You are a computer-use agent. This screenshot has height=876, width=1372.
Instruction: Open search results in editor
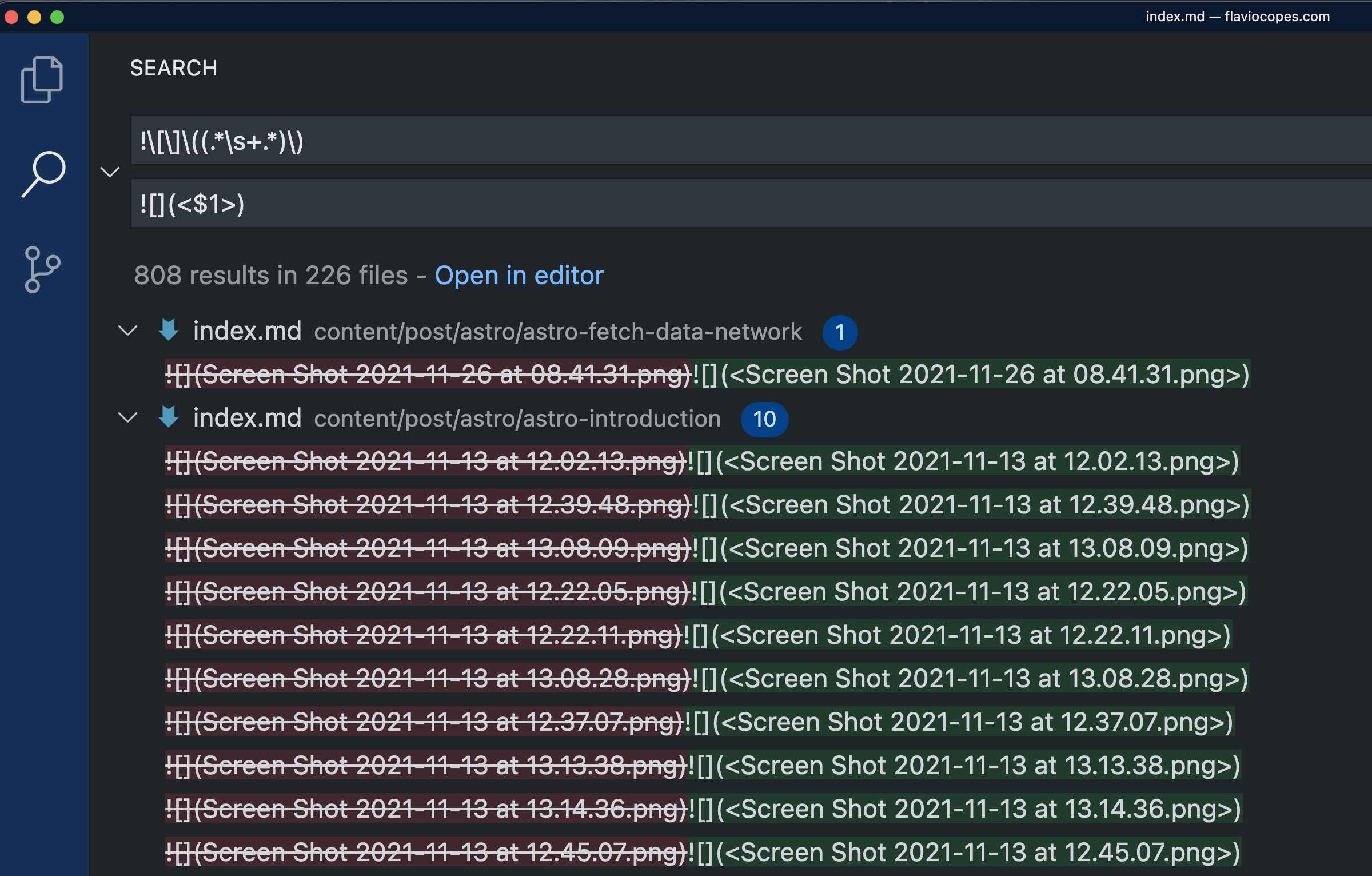pos(520,276)
